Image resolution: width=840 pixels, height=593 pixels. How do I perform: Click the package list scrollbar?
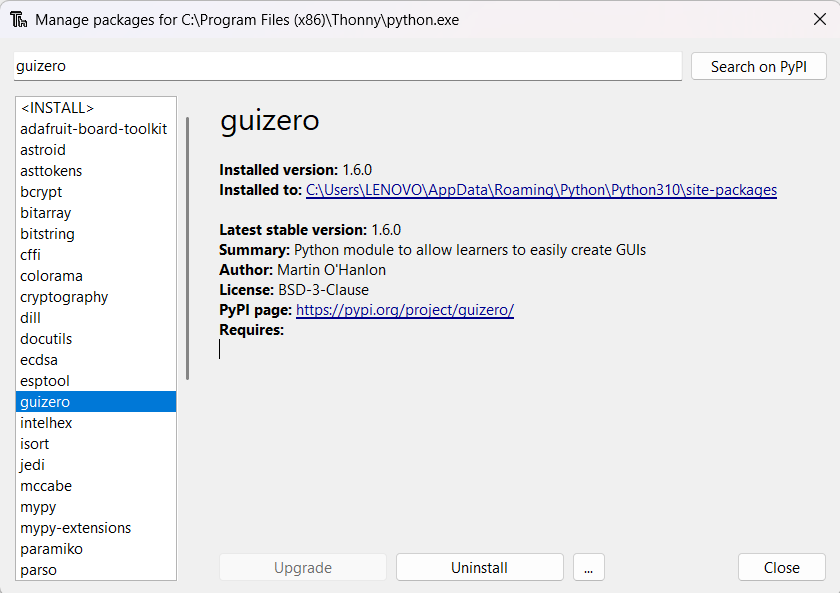[x=188, y=249]
